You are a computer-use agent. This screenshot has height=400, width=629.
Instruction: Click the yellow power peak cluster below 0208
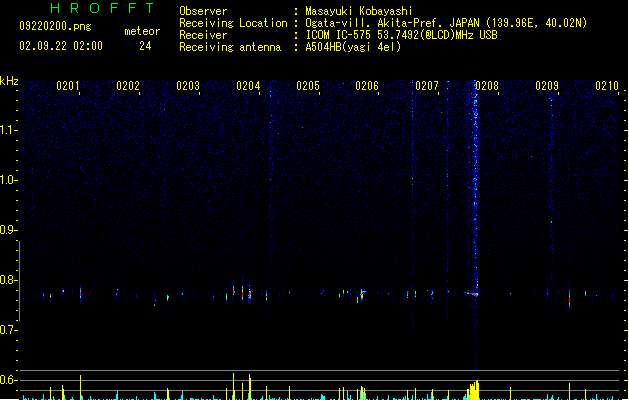point(473,390)
